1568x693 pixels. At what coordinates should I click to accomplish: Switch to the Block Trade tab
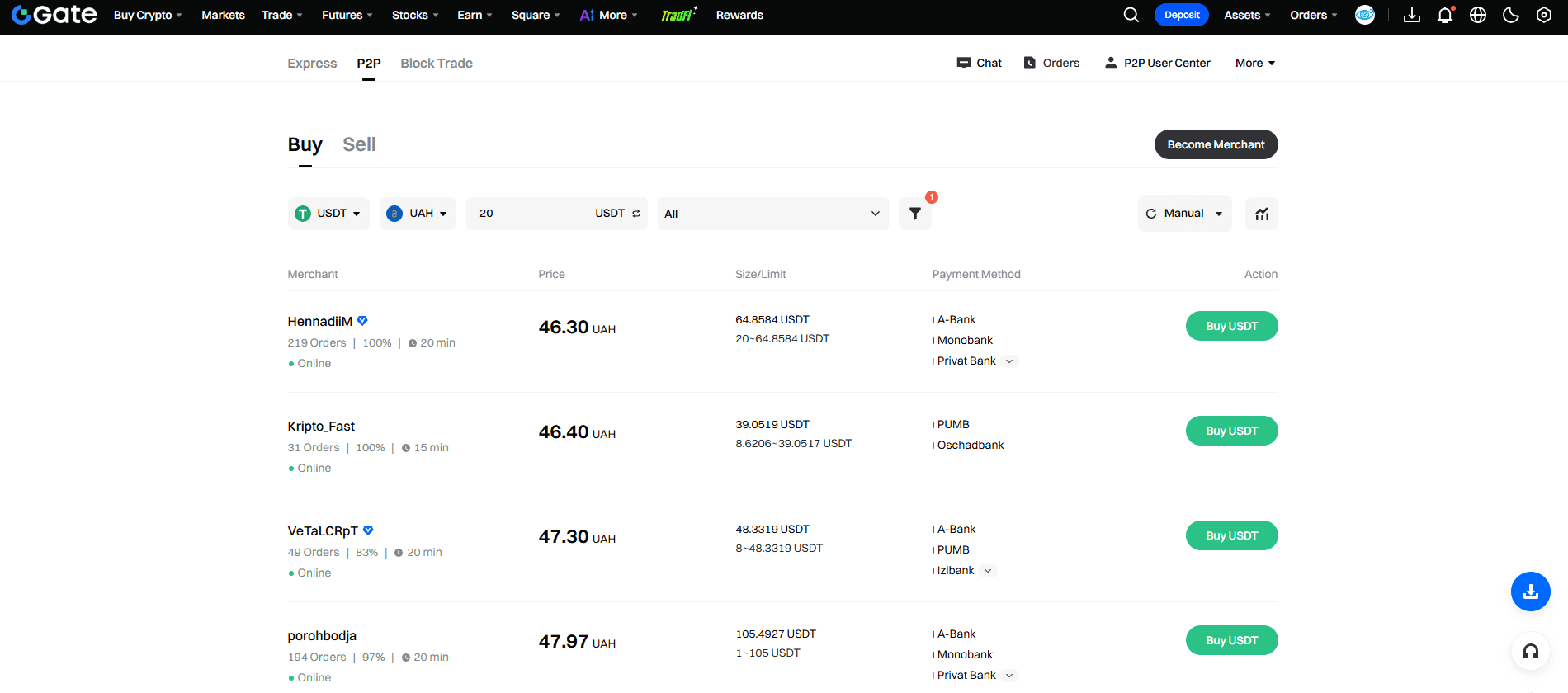coord(437,63)
